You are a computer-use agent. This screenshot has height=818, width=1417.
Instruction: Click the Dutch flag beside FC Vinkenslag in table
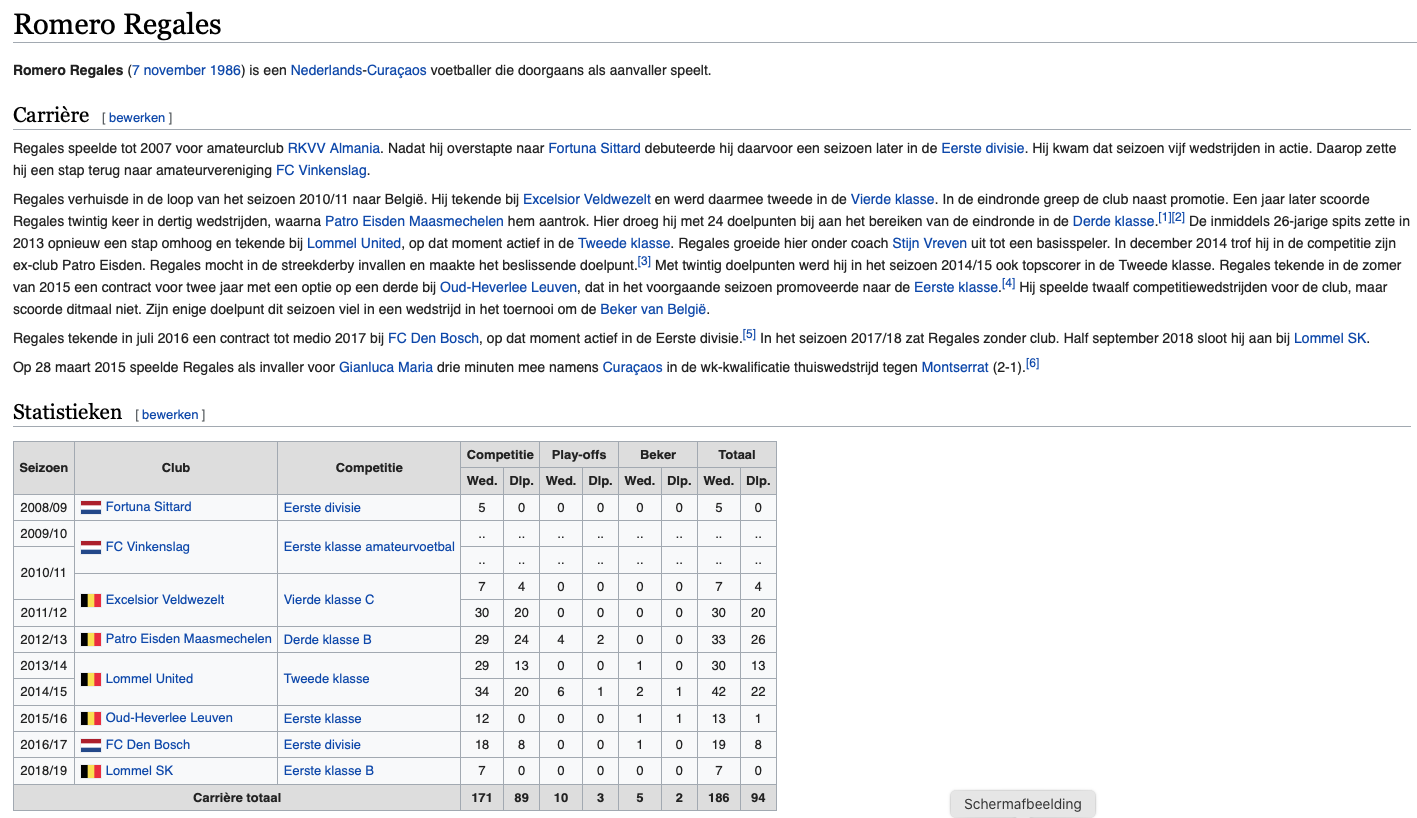91,547
